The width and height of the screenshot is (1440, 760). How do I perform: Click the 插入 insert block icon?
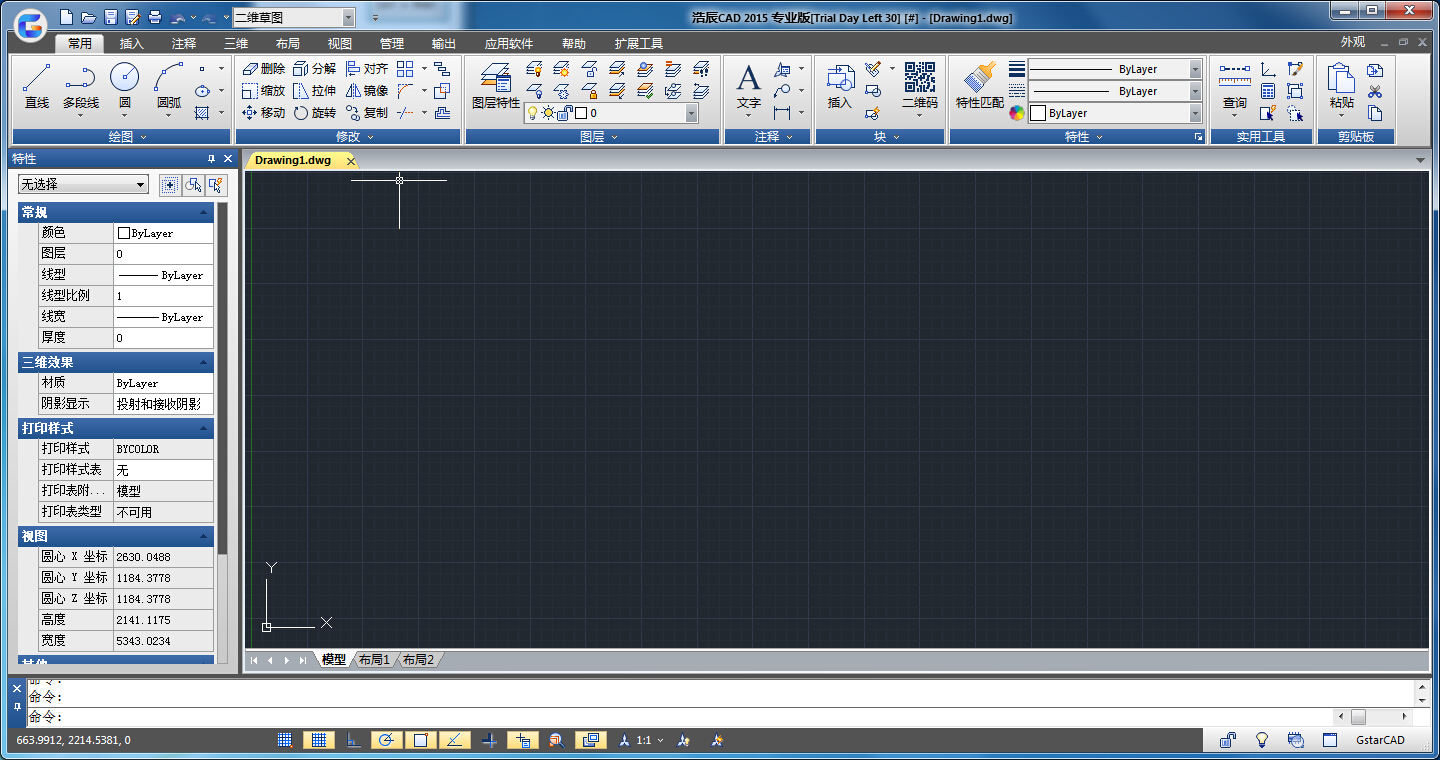click(839, 85)
